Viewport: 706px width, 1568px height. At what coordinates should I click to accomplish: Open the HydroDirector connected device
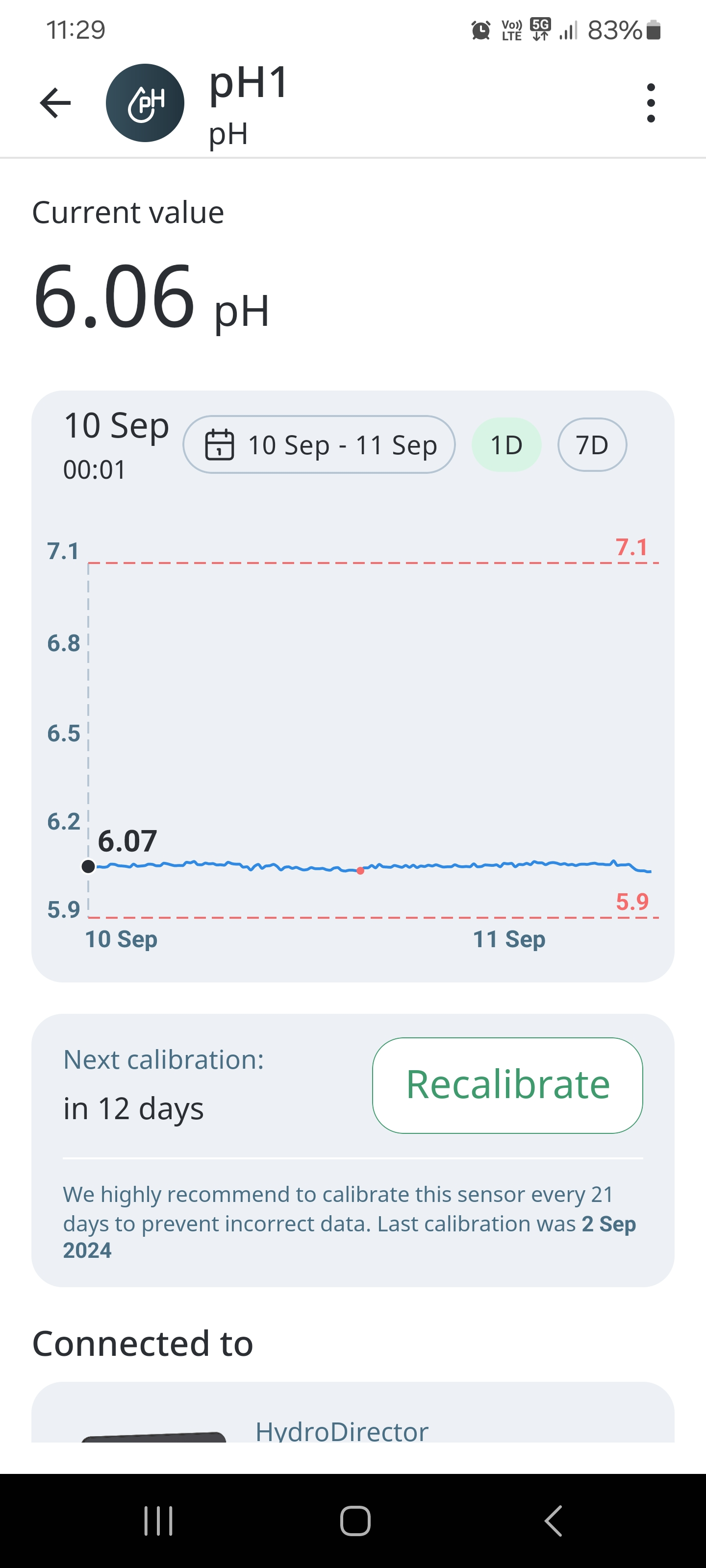pyautogui.click(x=341, y=1430)
